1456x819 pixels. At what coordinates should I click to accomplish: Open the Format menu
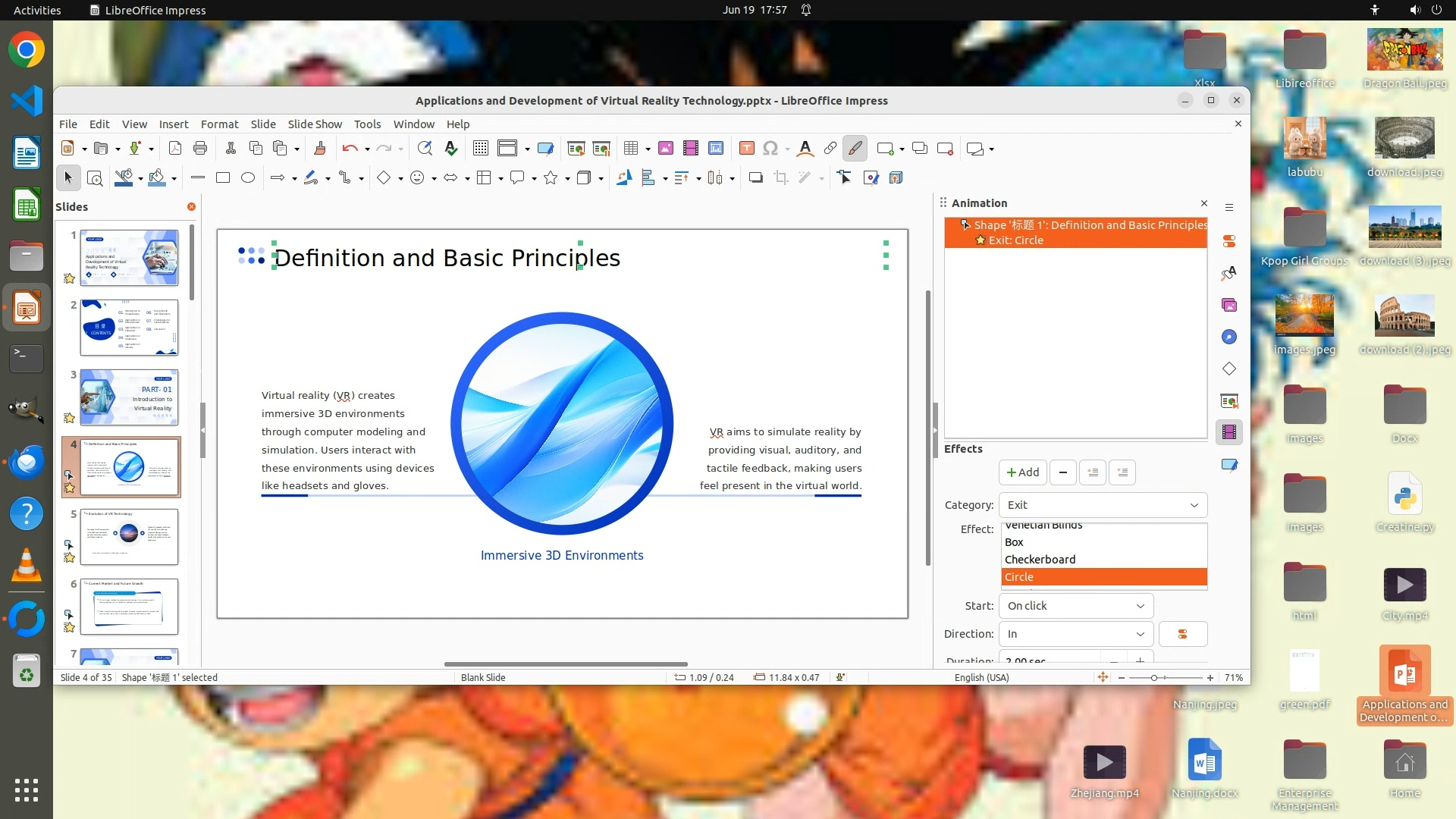tap(219, 124)
